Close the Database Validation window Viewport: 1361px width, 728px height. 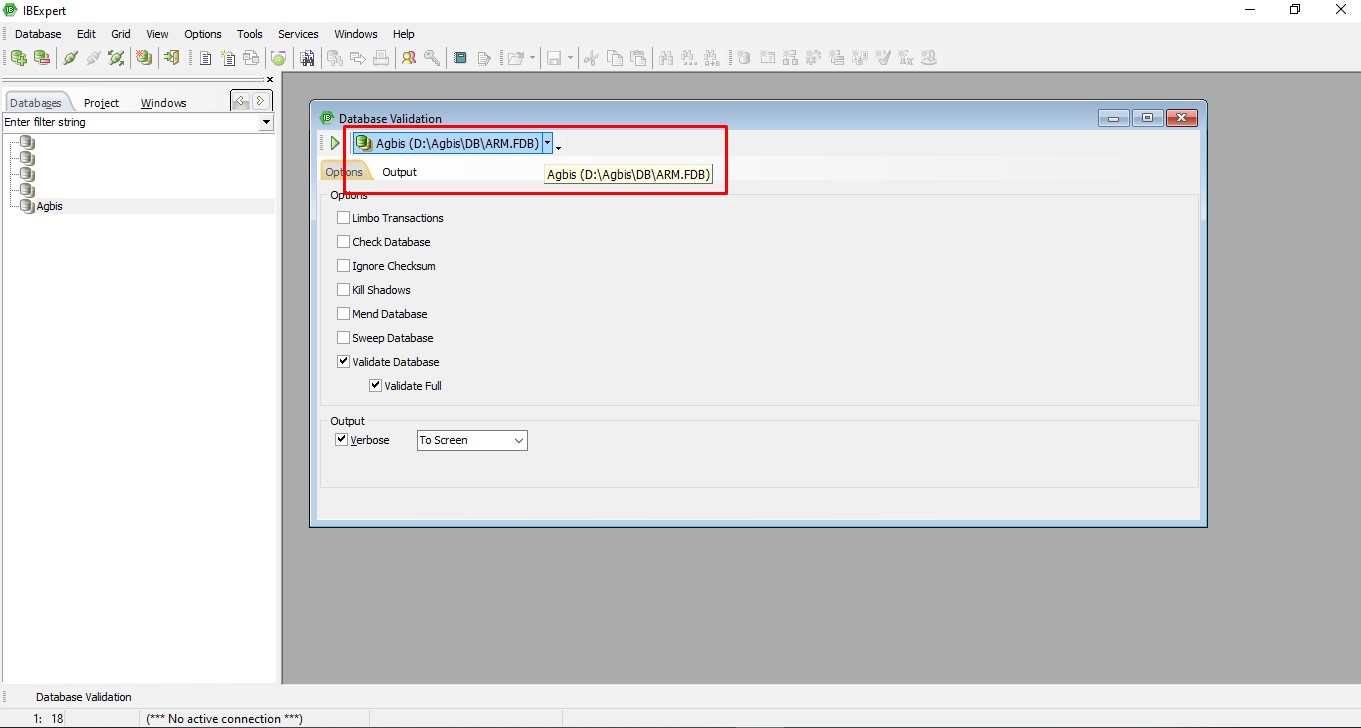point(1181,118)
